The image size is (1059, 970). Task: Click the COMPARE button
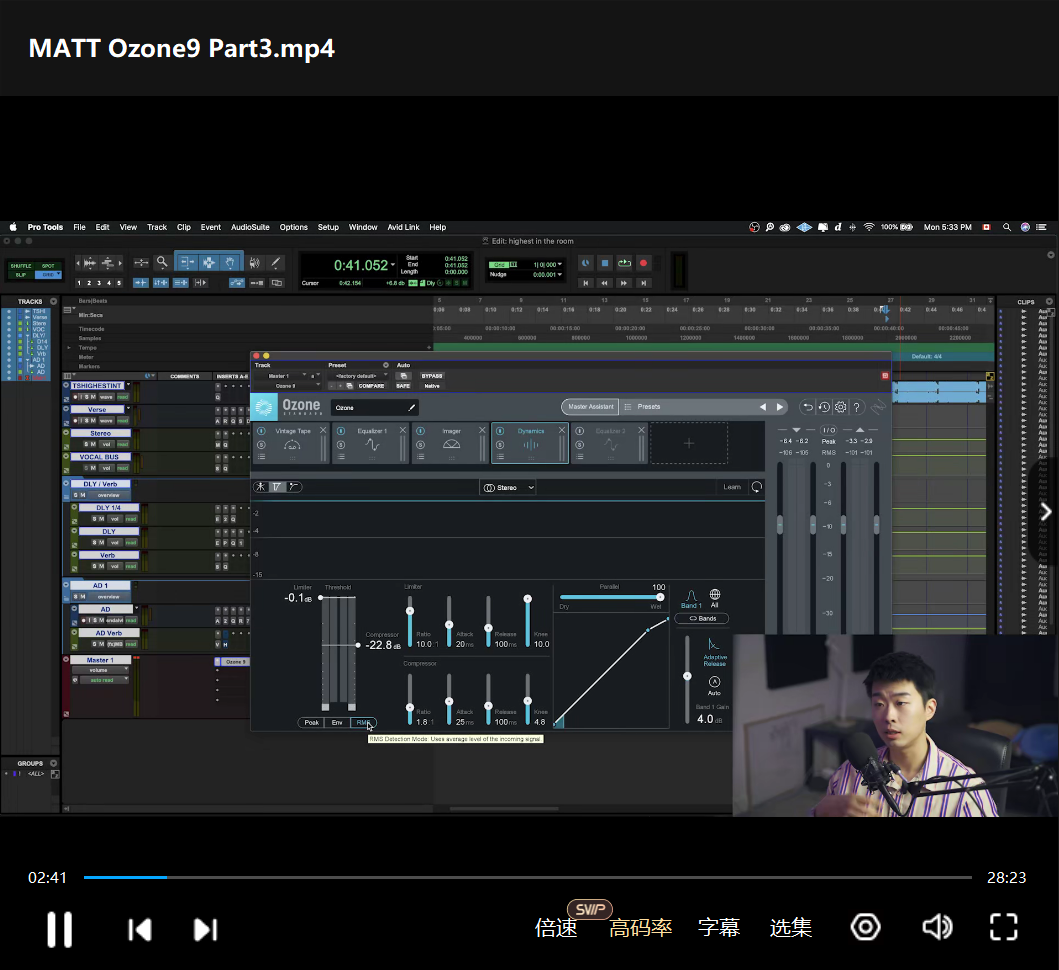(371, 386)
